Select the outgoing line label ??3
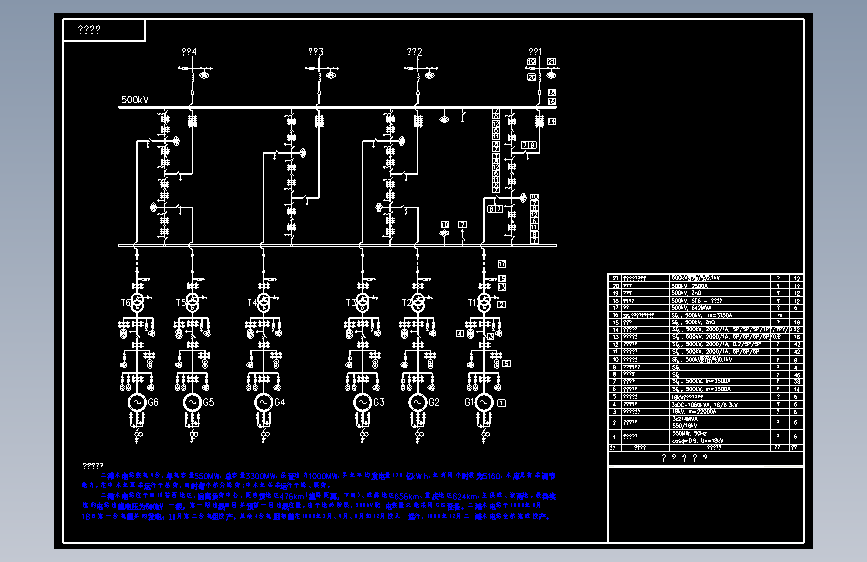Image resolution: width=867 pixels, height=562 pixels. 316,51
